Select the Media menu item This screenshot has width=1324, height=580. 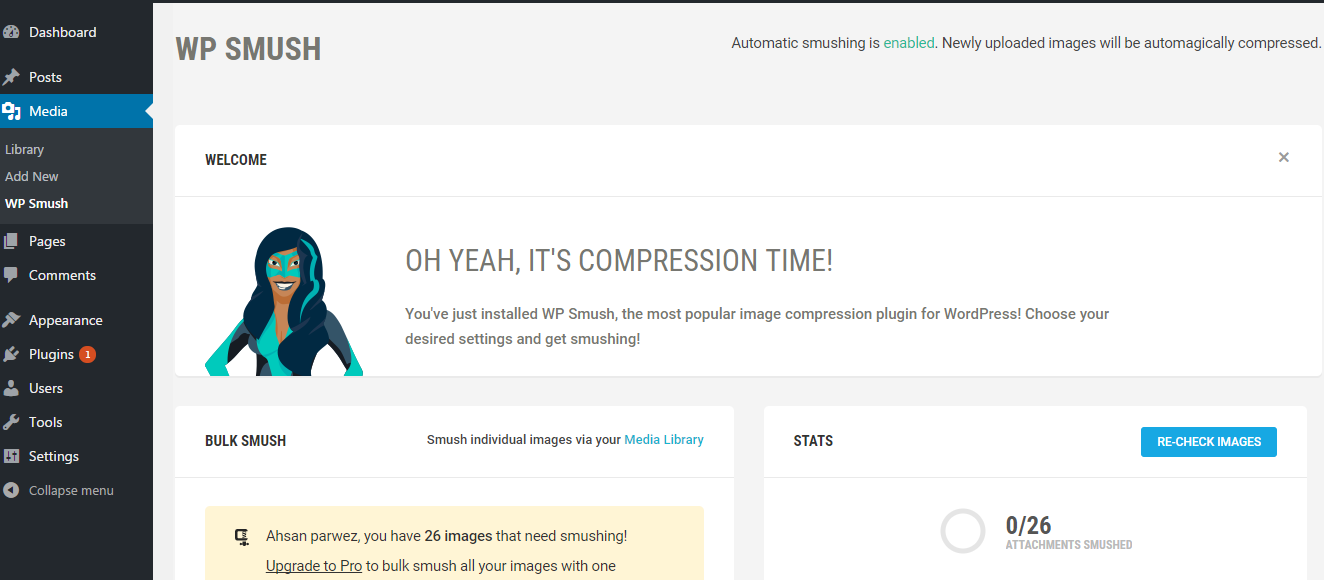click(76, 111)
